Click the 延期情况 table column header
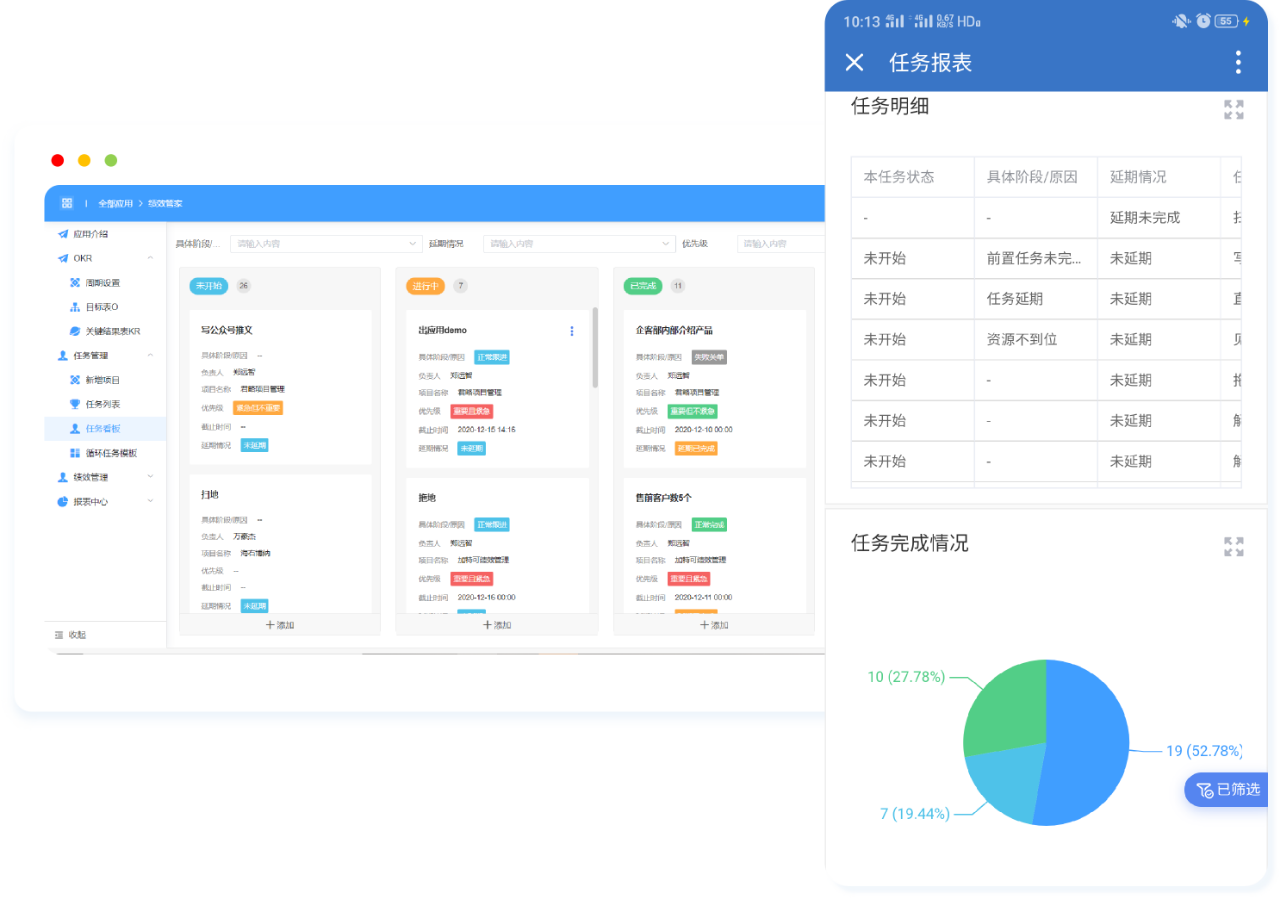This screenshot has height=898, width=1280. tap(1158, 177)
